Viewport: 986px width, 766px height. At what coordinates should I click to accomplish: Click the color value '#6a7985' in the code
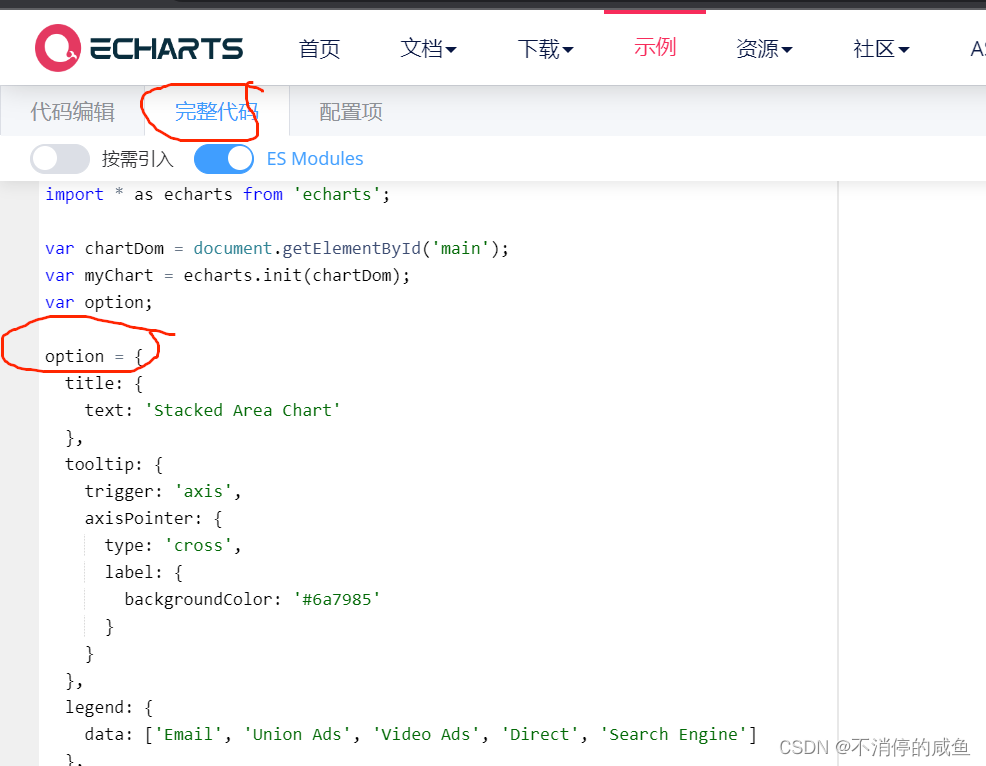point(337,598)
